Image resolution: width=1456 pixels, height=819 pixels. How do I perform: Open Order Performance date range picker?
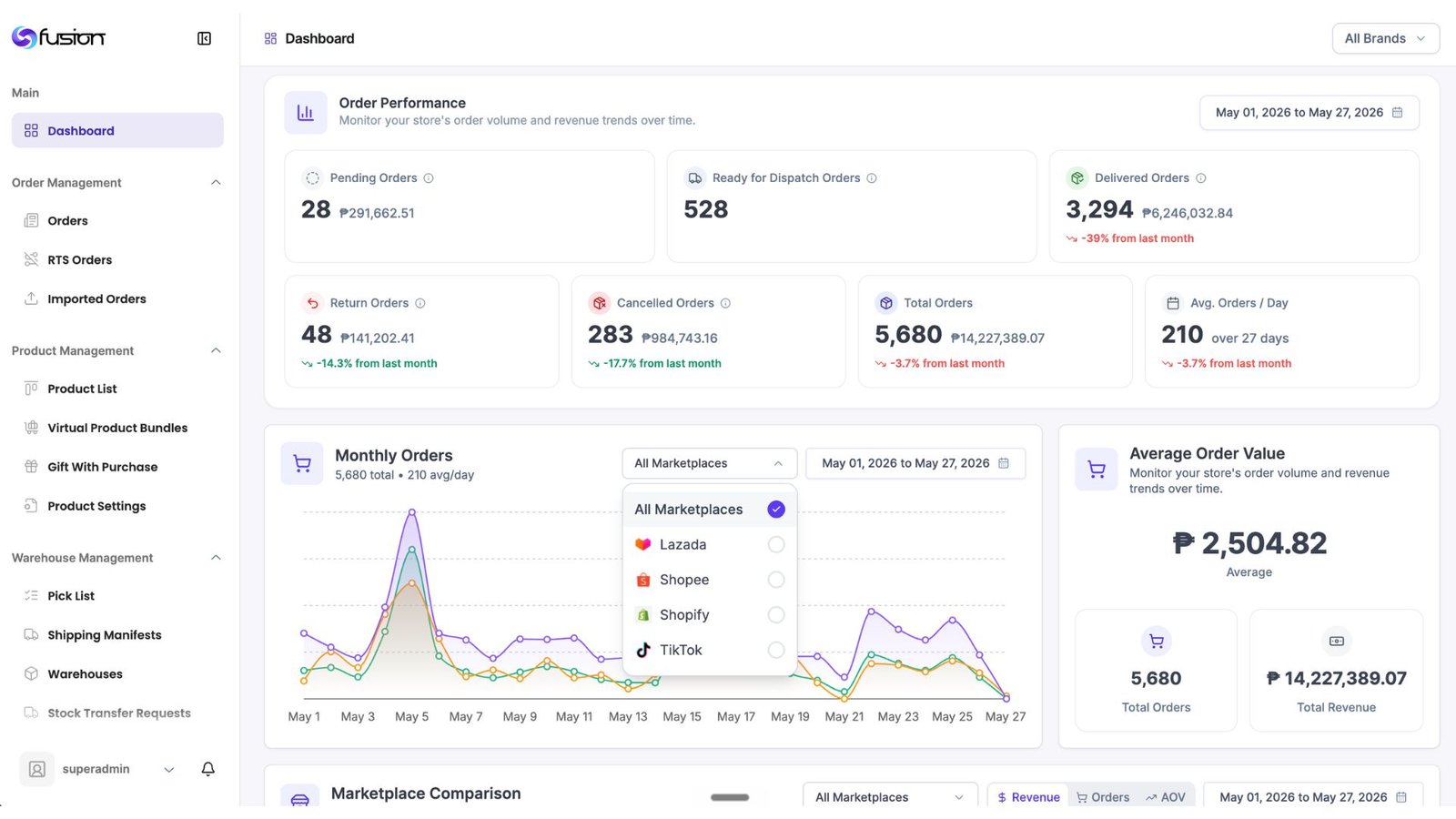1309,113
